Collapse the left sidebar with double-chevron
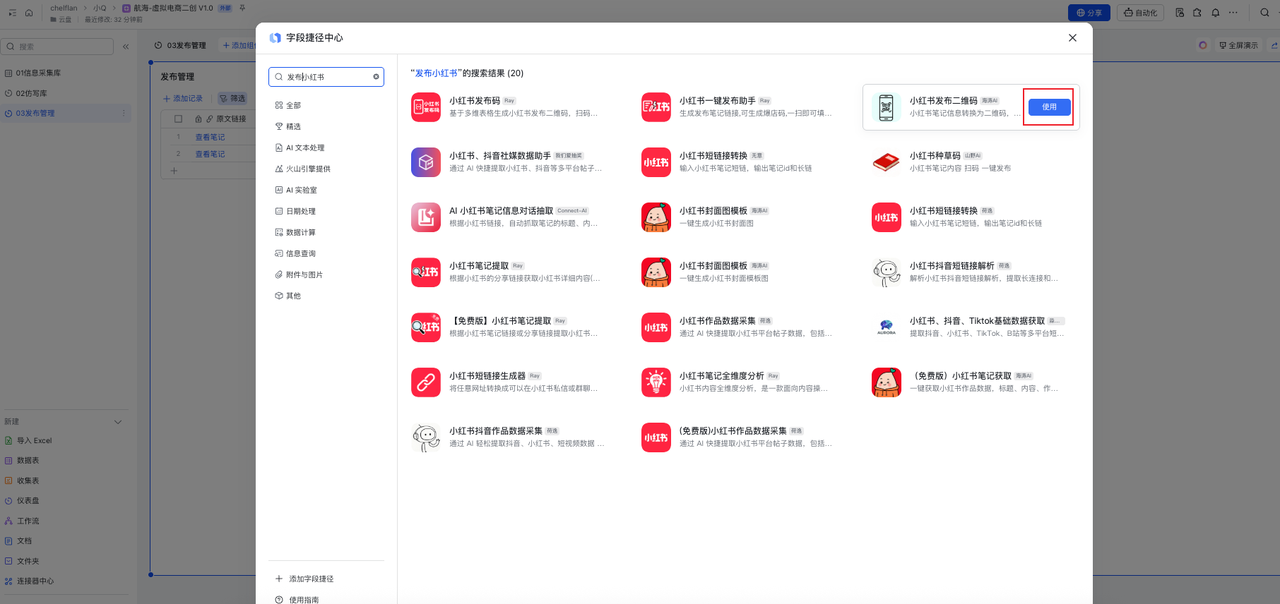The height and width of the screenshot is (604, 1280). tap(126, 46)
